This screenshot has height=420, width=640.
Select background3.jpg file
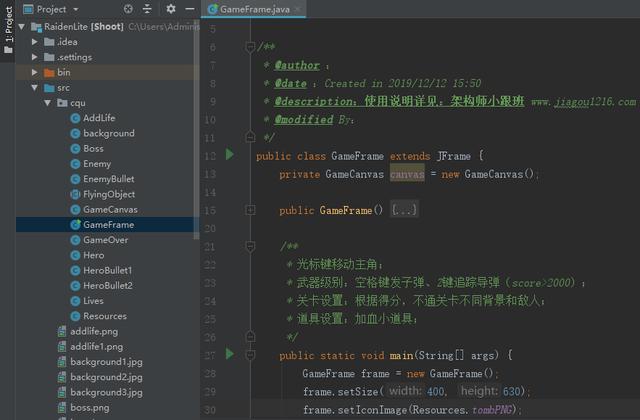pos(106,392)
